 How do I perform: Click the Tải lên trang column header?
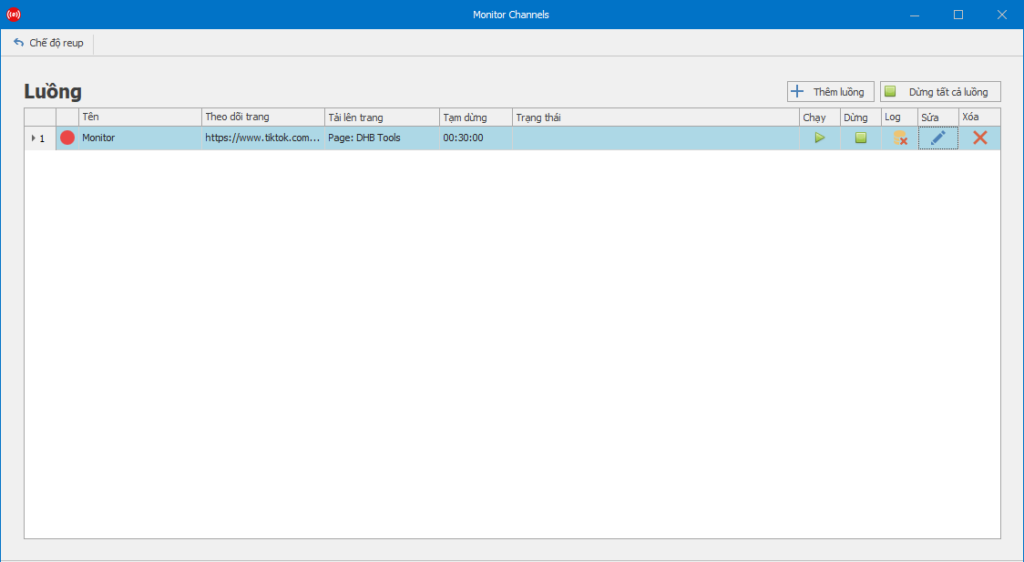tap(381, 117)
